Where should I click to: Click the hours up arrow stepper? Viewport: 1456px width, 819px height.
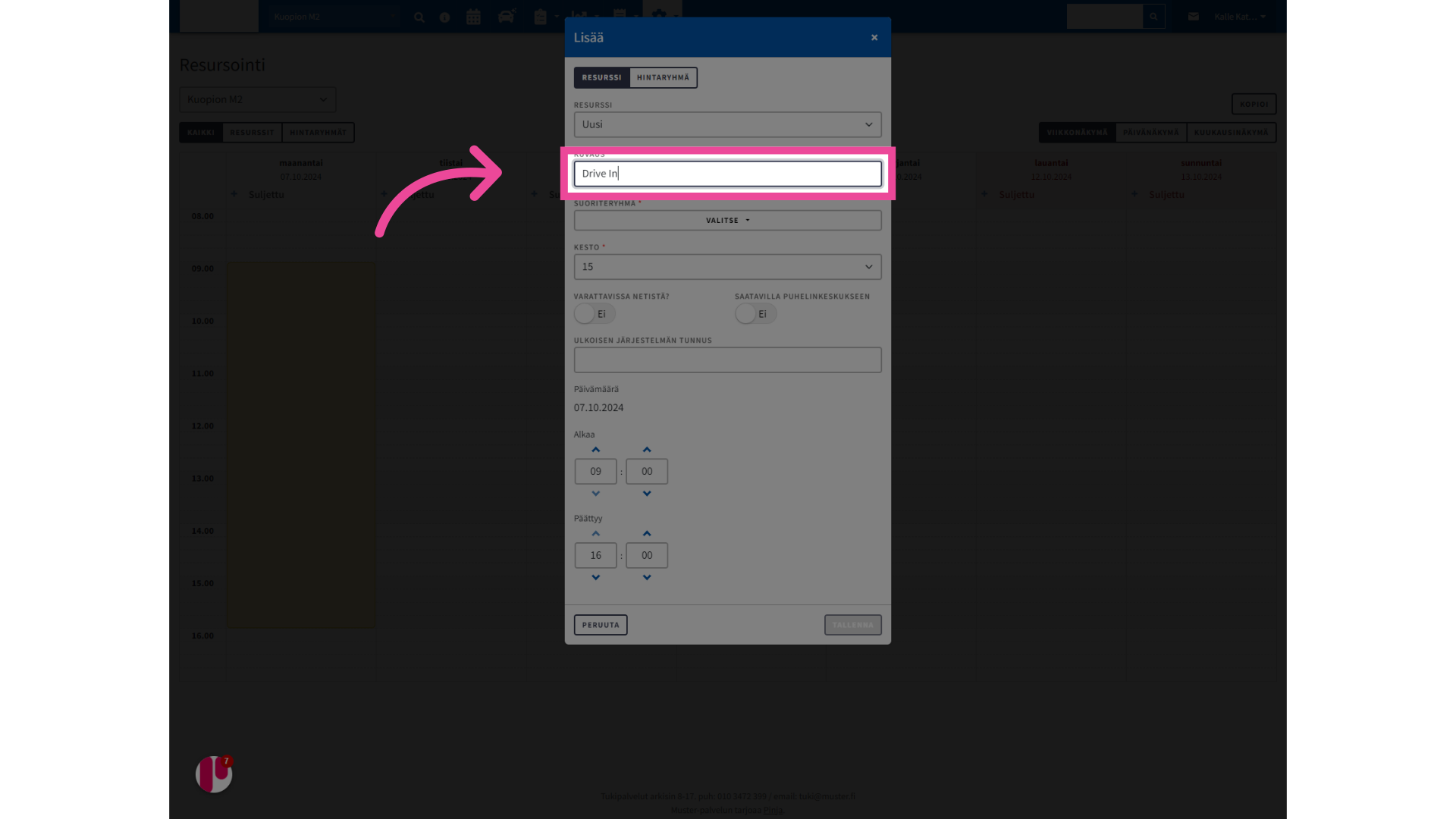[x=596, y=449]
